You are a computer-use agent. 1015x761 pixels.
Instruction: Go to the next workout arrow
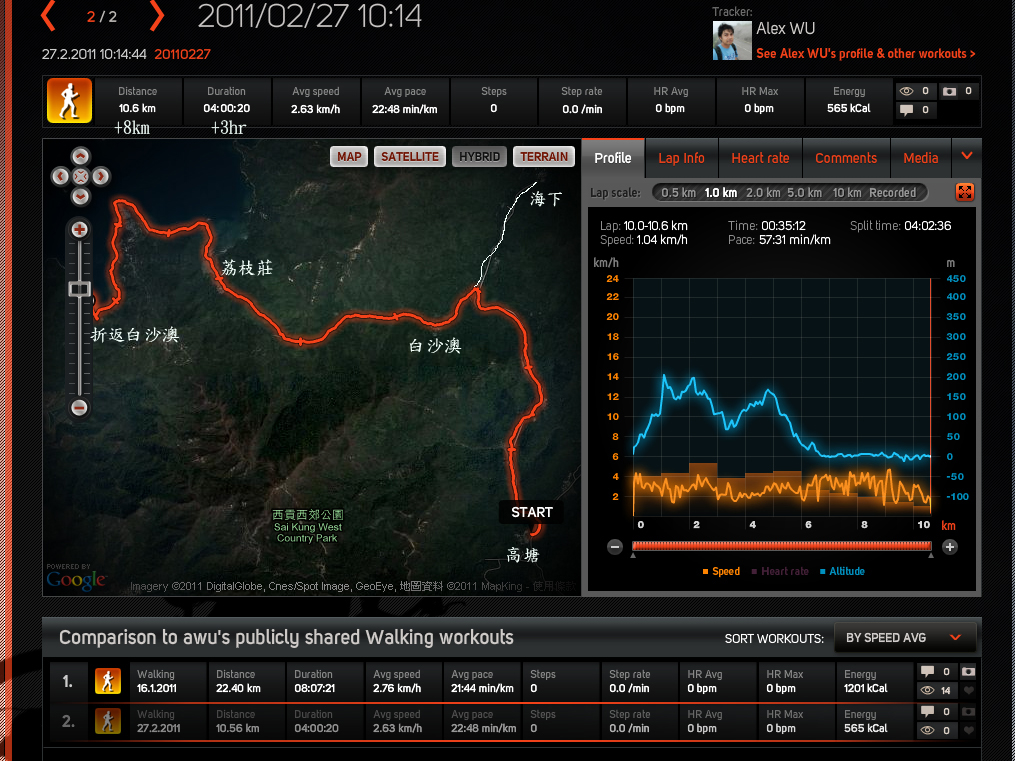(x=156, y=16)
